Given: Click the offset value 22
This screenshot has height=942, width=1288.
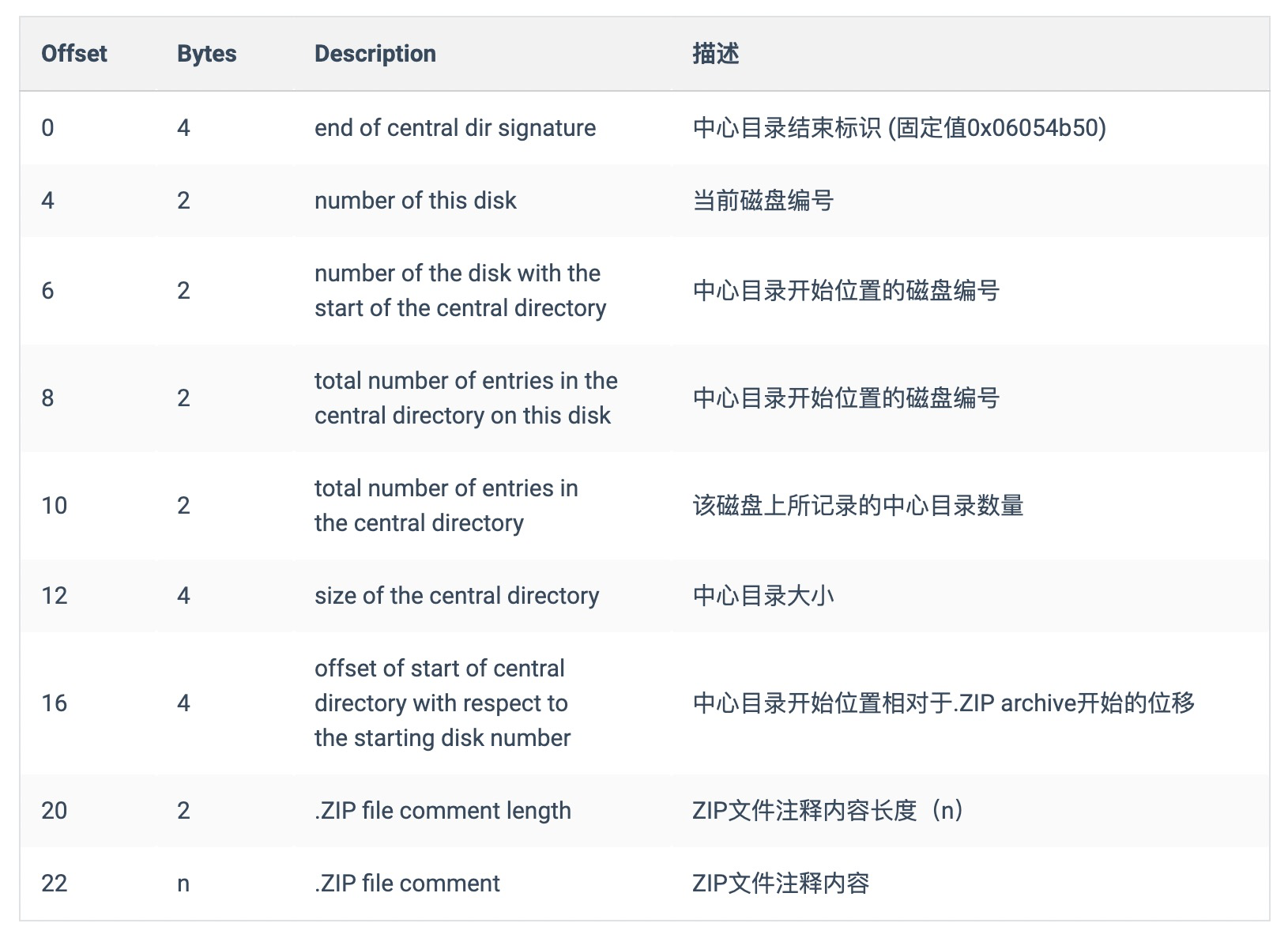Looking at the screenshot, I should click(55, 884).
